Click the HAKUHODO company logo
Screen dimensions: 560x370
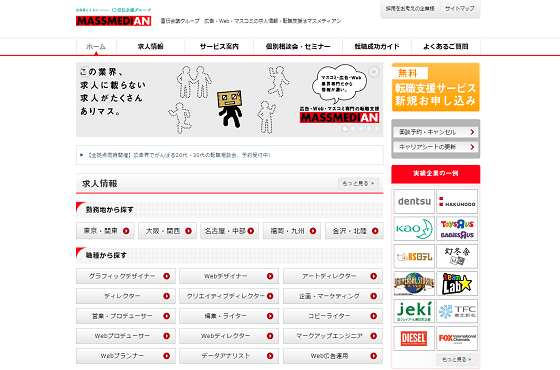pyautogui.click(x=457, y=201)
